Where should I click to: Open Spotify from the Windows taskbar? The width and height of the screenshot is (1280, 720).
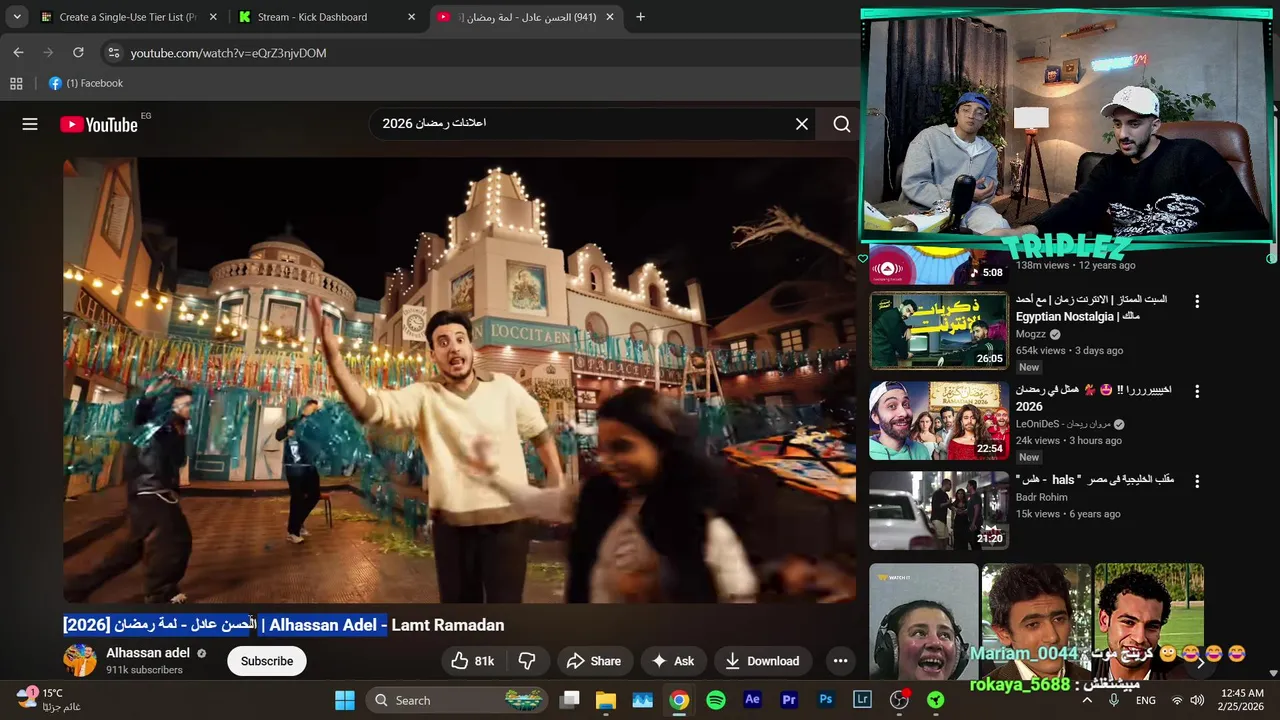[x=716, y=700]
